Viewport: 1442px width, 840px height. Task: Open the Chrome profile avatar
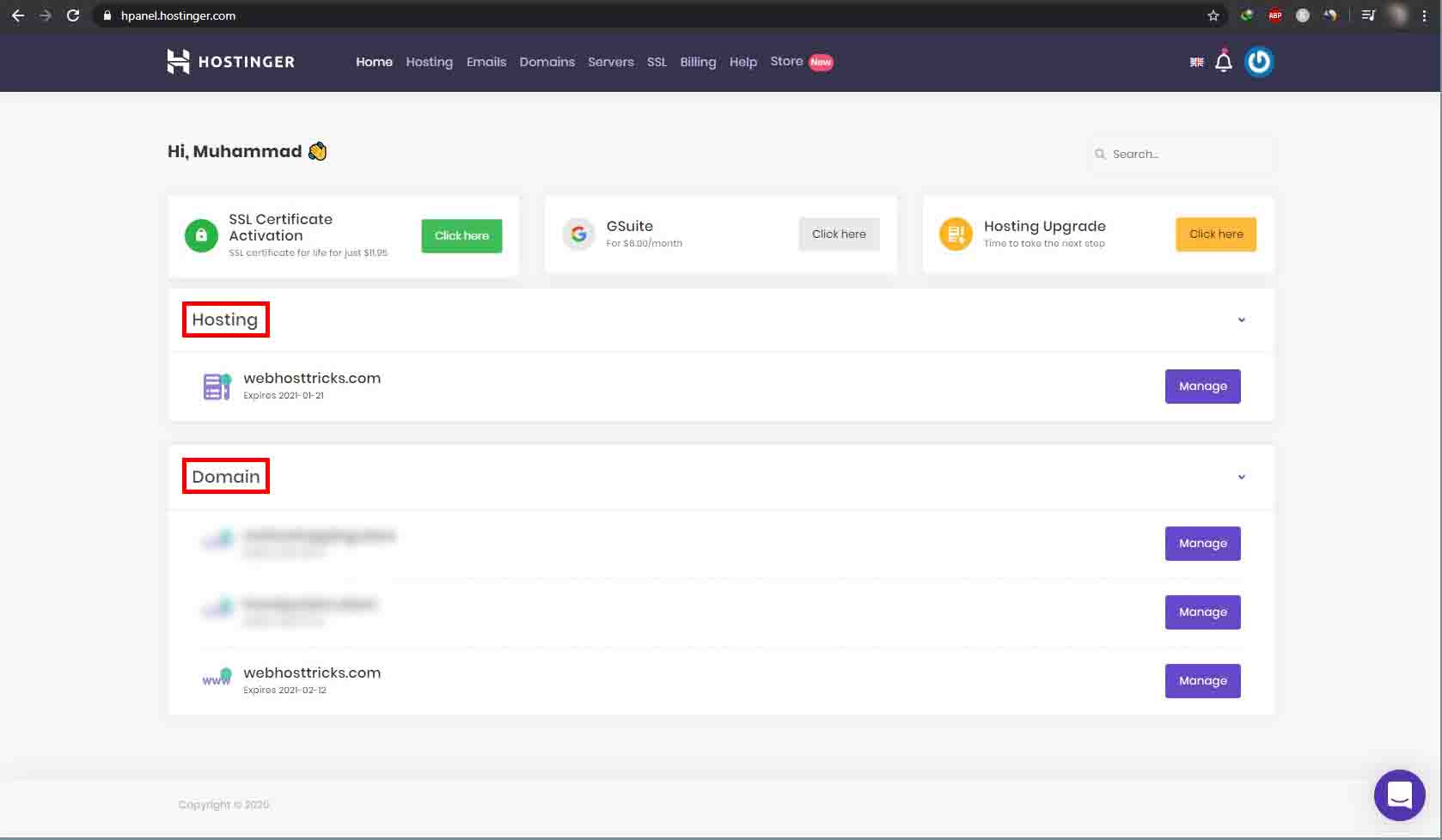pyautogui.click(x=1398, y=15)
